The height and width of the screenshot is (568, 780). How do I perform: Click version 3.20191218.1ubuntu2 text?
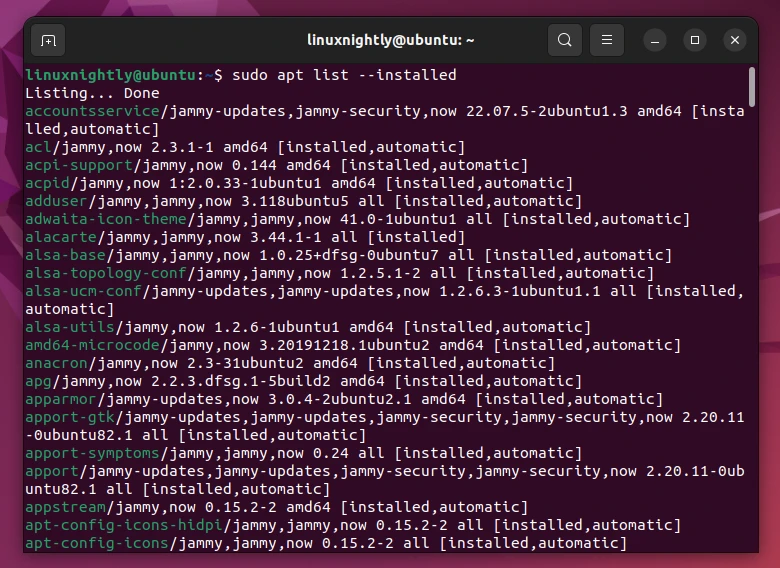pos(344,345)
